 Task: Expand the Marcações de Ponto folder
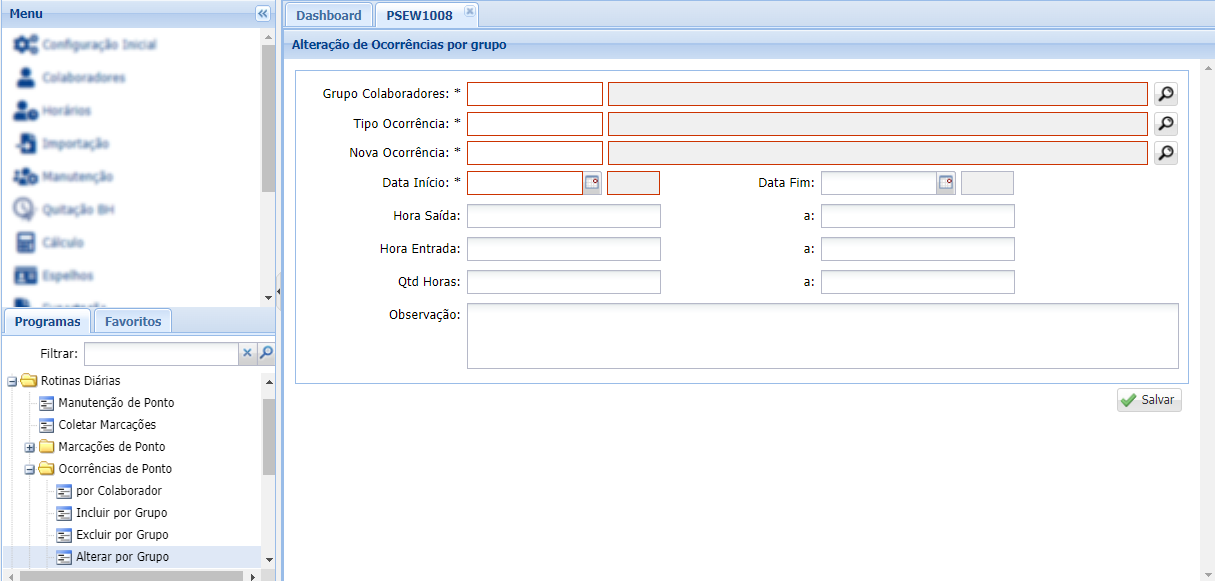coord(30,447)
